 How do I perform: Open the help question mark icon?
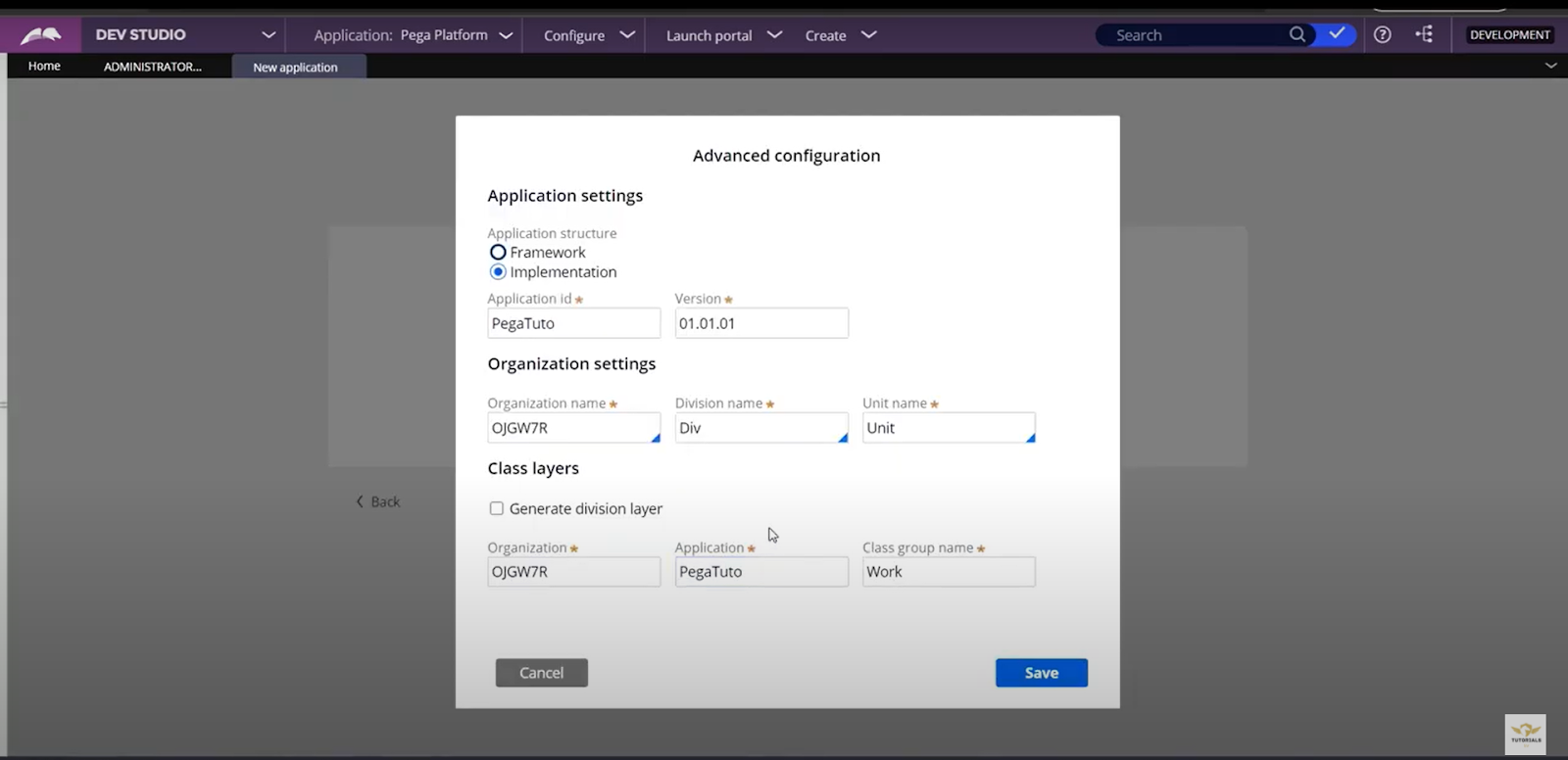[x=1382, y=34]
